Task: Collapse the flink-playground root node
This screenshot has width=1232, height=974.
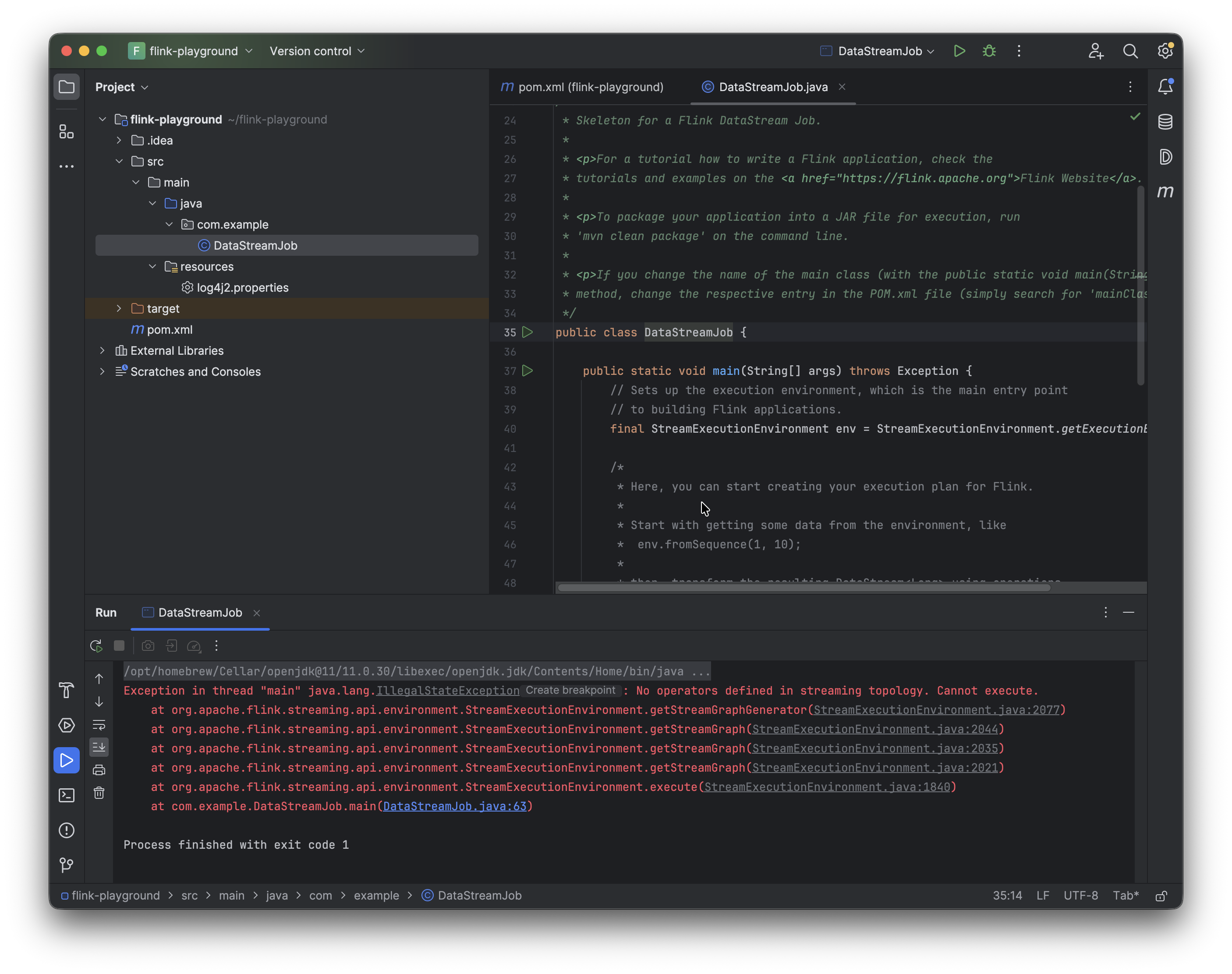Action: pyautogui.click(x=103, y=119)
